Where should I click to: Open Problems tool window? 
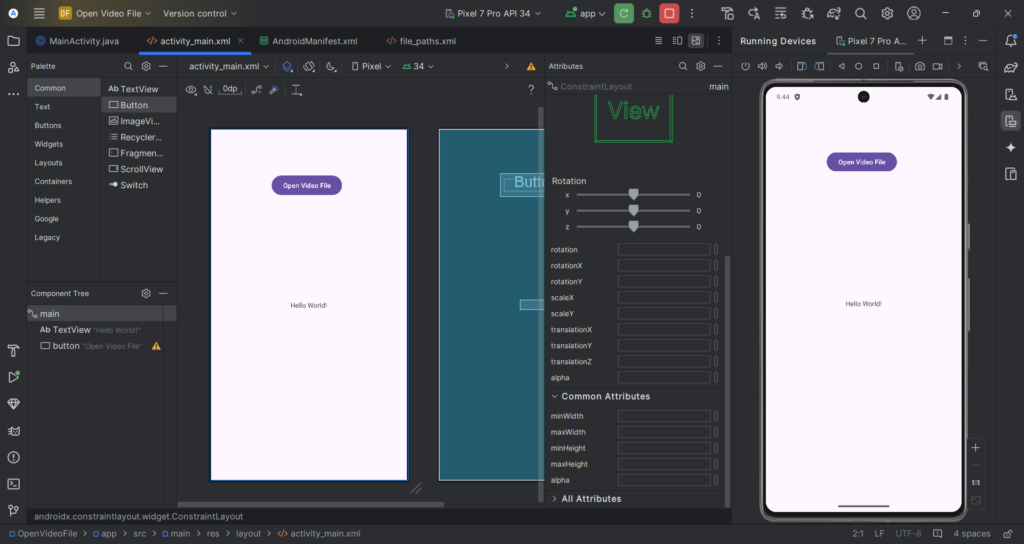(x=13, y=457)
